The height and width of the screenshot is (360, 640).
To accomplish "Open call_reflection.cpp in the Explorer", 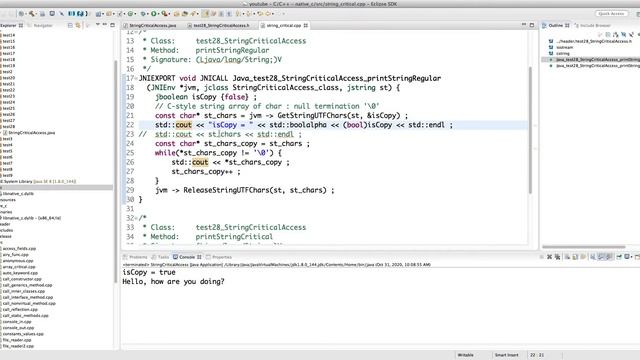I will coord(20,309).
